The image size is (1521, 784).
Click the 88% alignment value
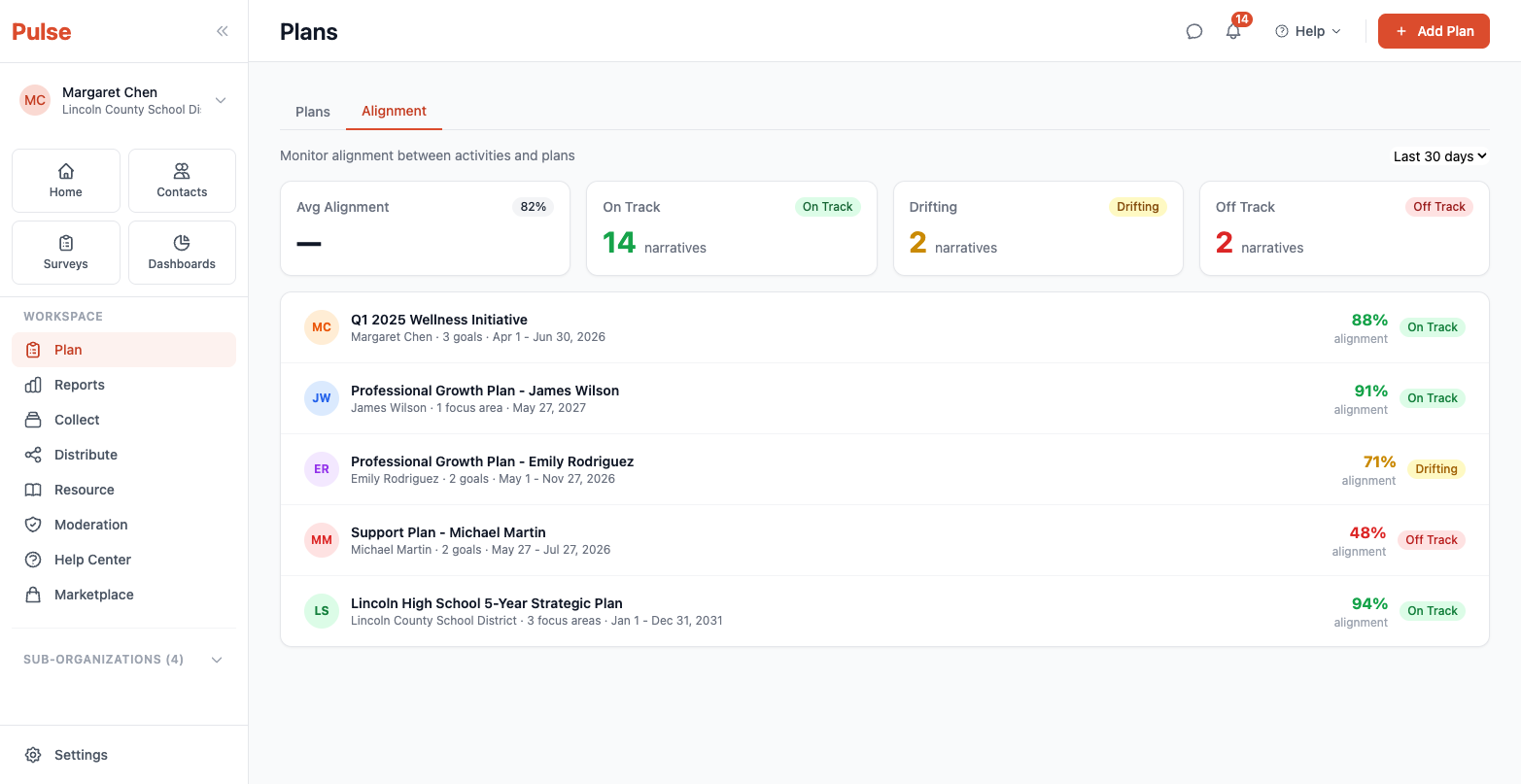[1369, 321]
